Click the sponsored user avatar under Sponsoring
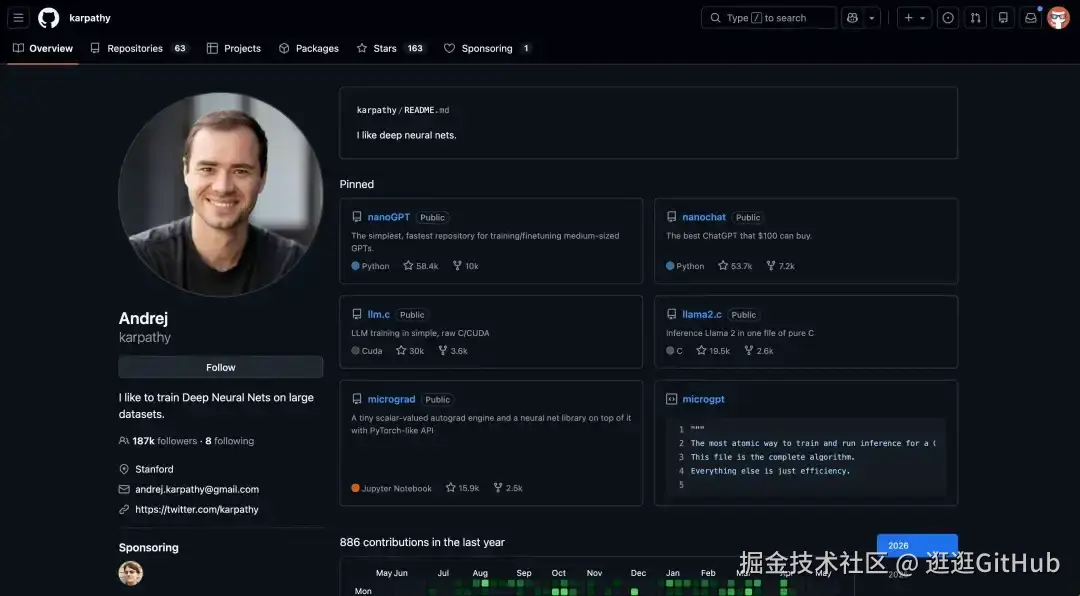This screenshot has height=596, width=1080. tap(131, 573)
